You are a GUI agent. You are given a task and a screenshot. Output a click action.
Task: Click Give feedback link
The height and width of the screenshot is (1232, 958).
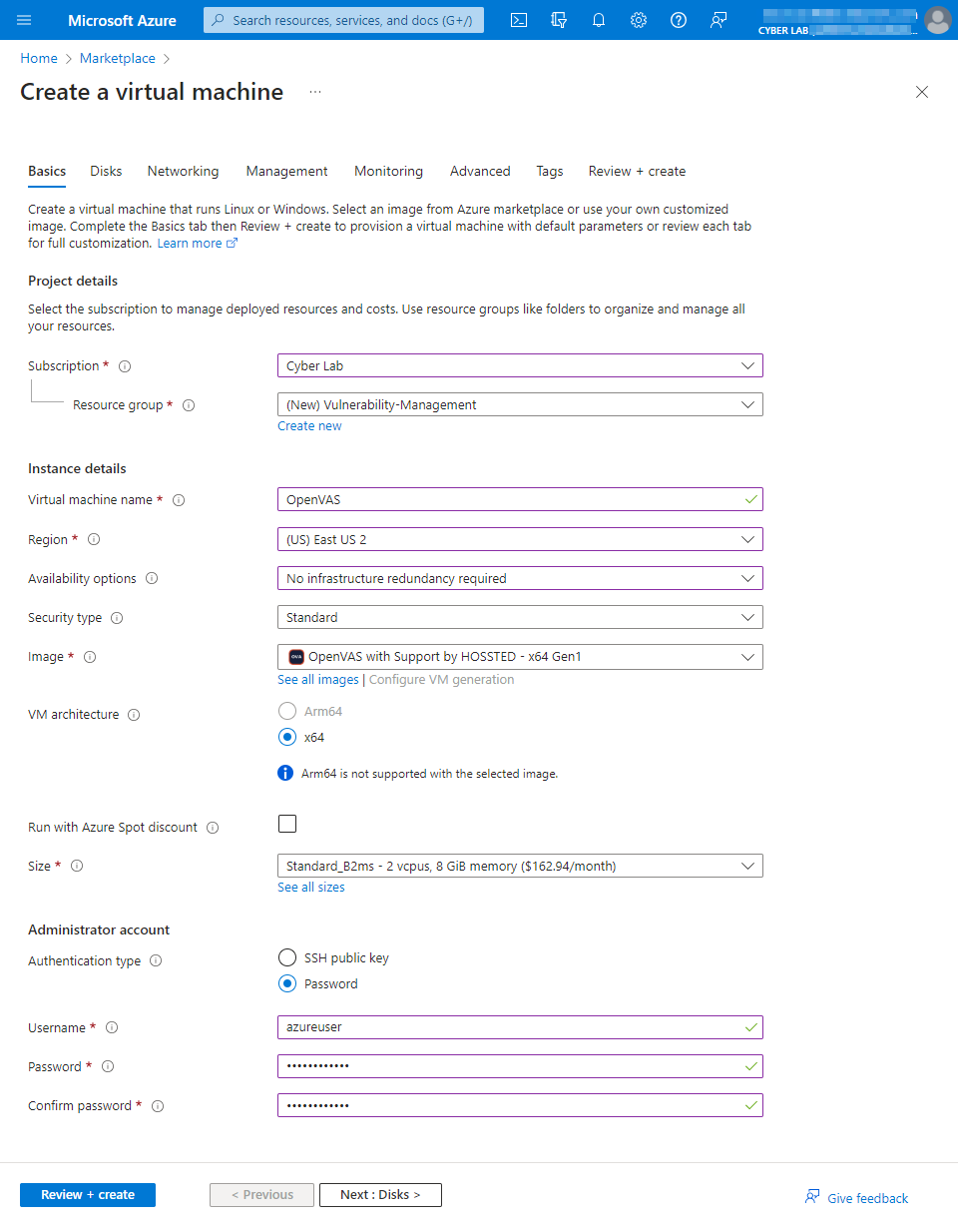coord(857,1198)
